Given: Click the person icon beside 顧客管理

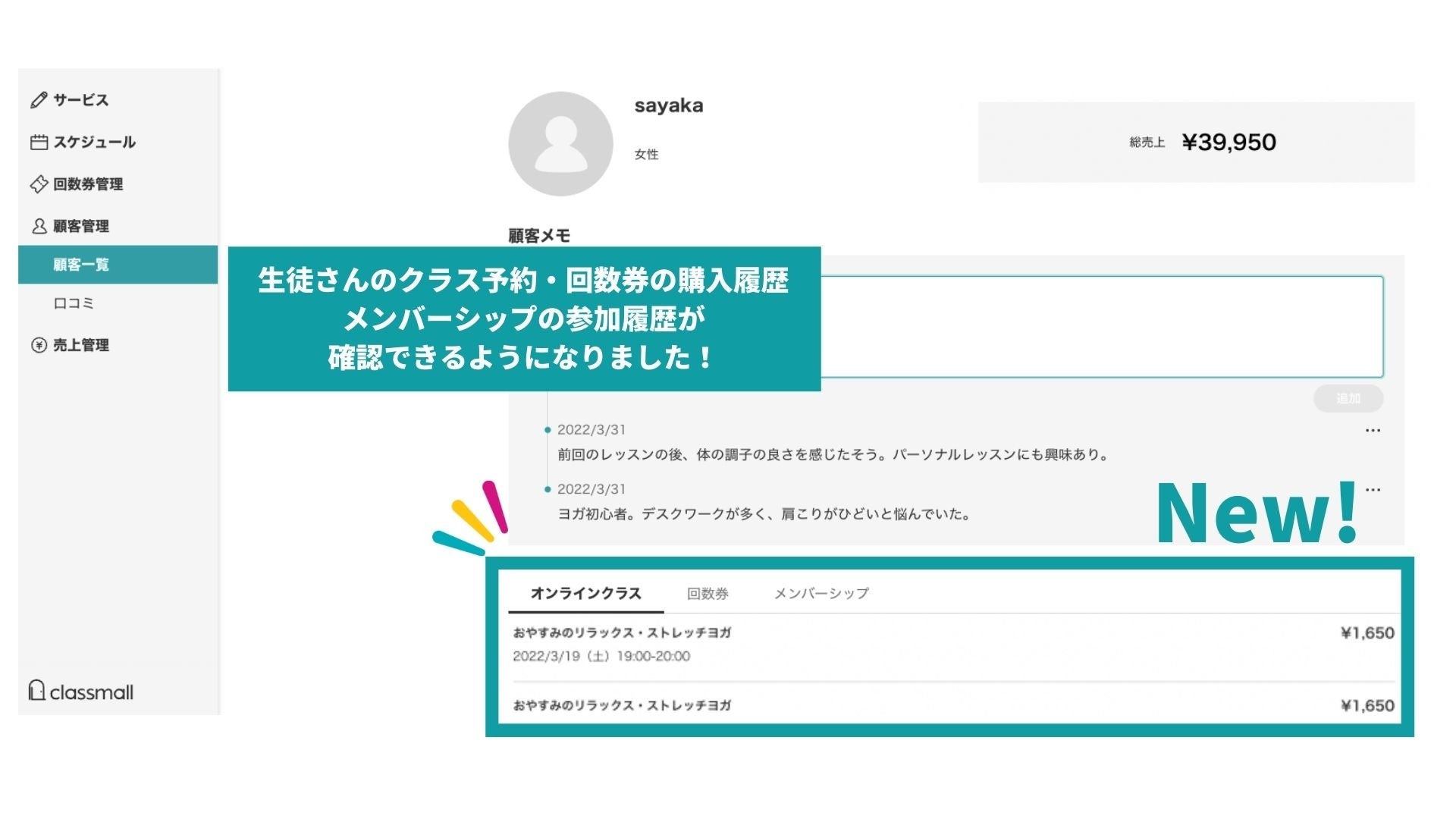Looking at the screenshot, I should [39, 226].
